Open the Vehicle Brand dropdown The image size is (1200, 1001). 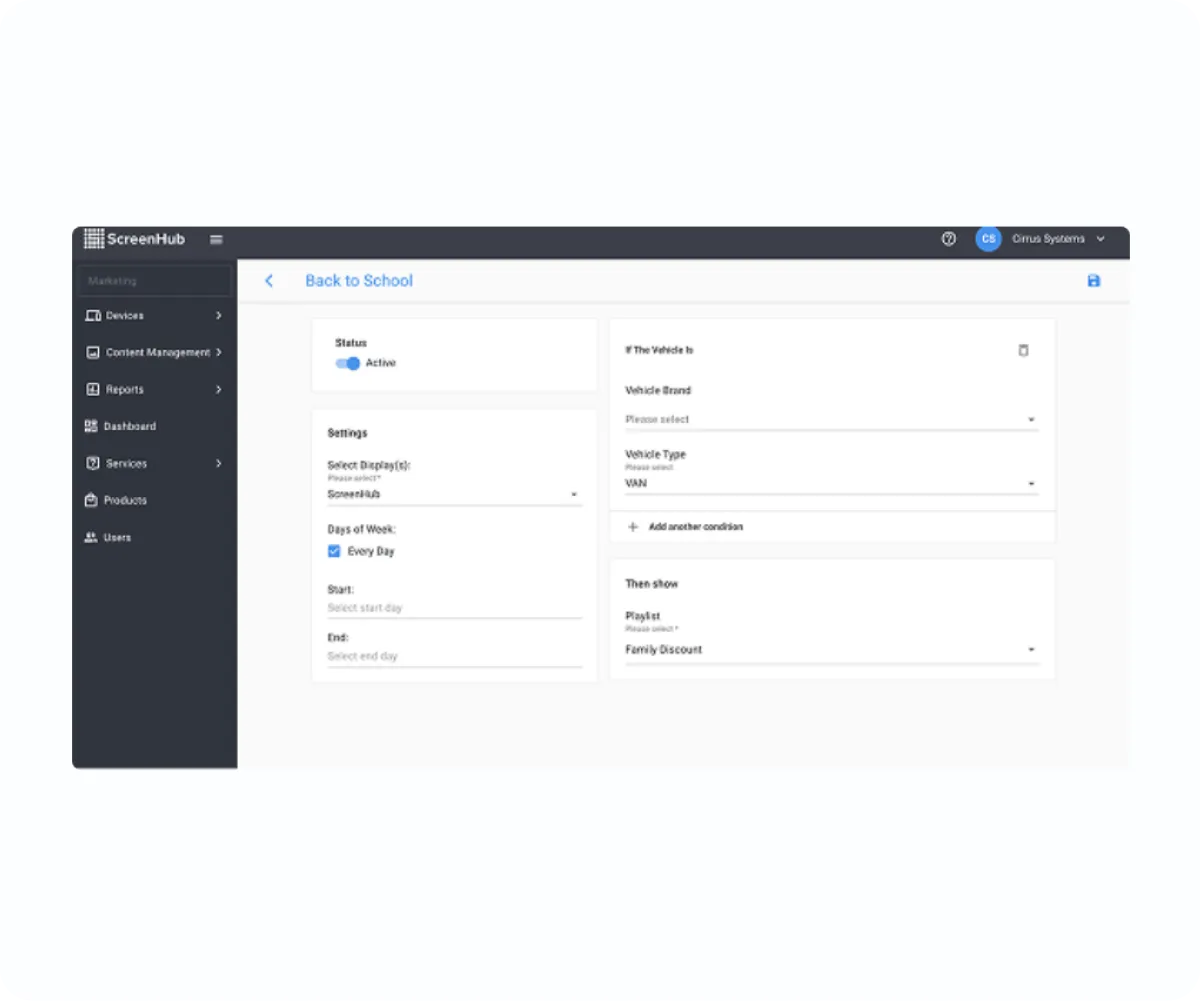[x=831, y=419]
